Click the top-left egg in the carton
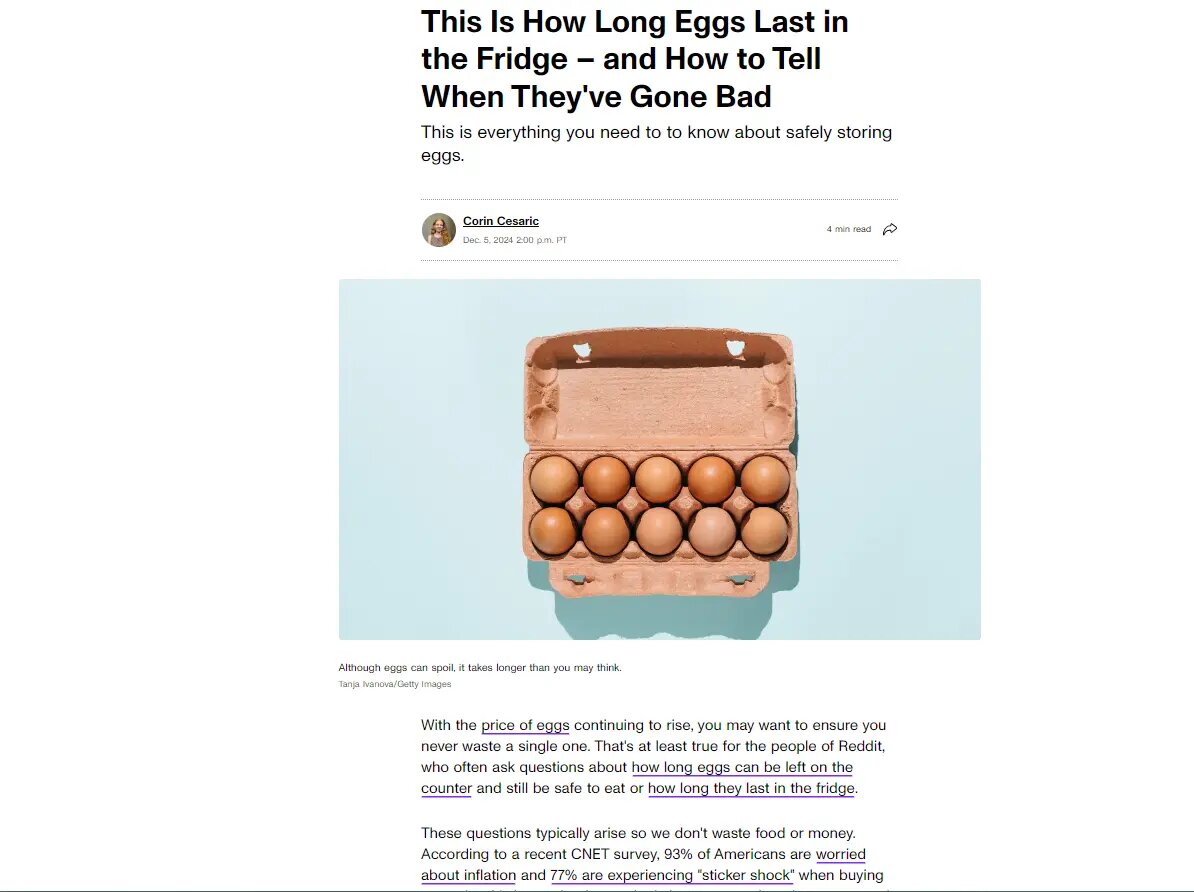Image resolution: width=1194 pixels, height=892 pixels. pos(554,480)
